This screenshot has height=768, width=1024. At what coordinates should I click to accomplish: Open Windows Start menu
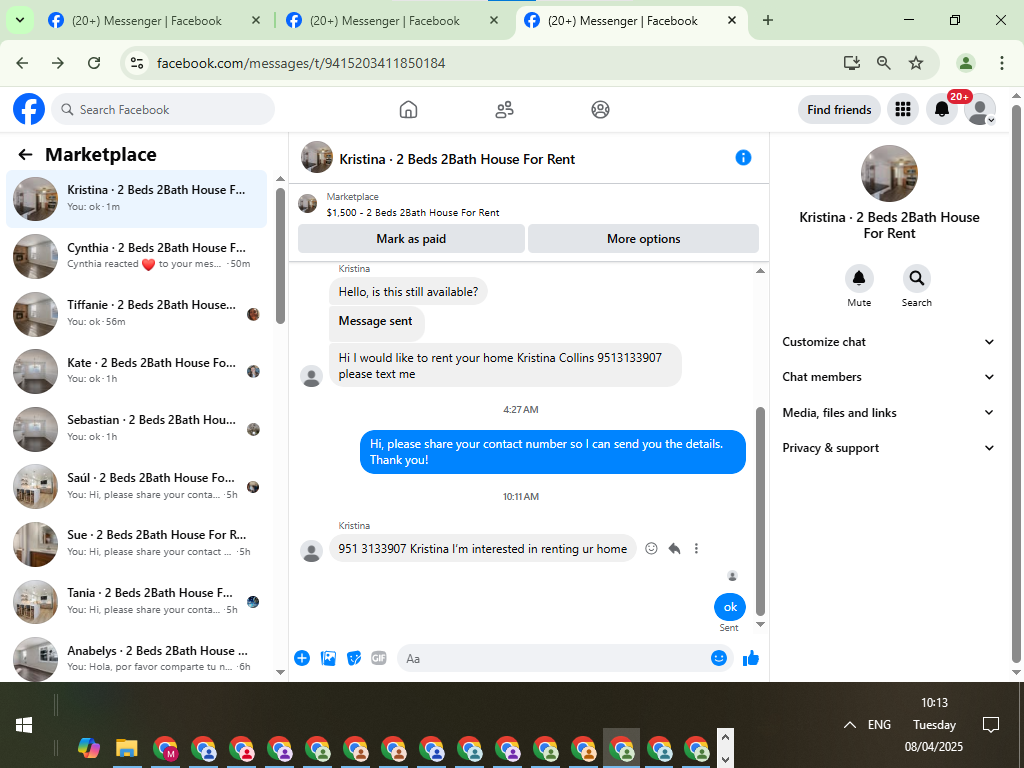pos(24,725)
